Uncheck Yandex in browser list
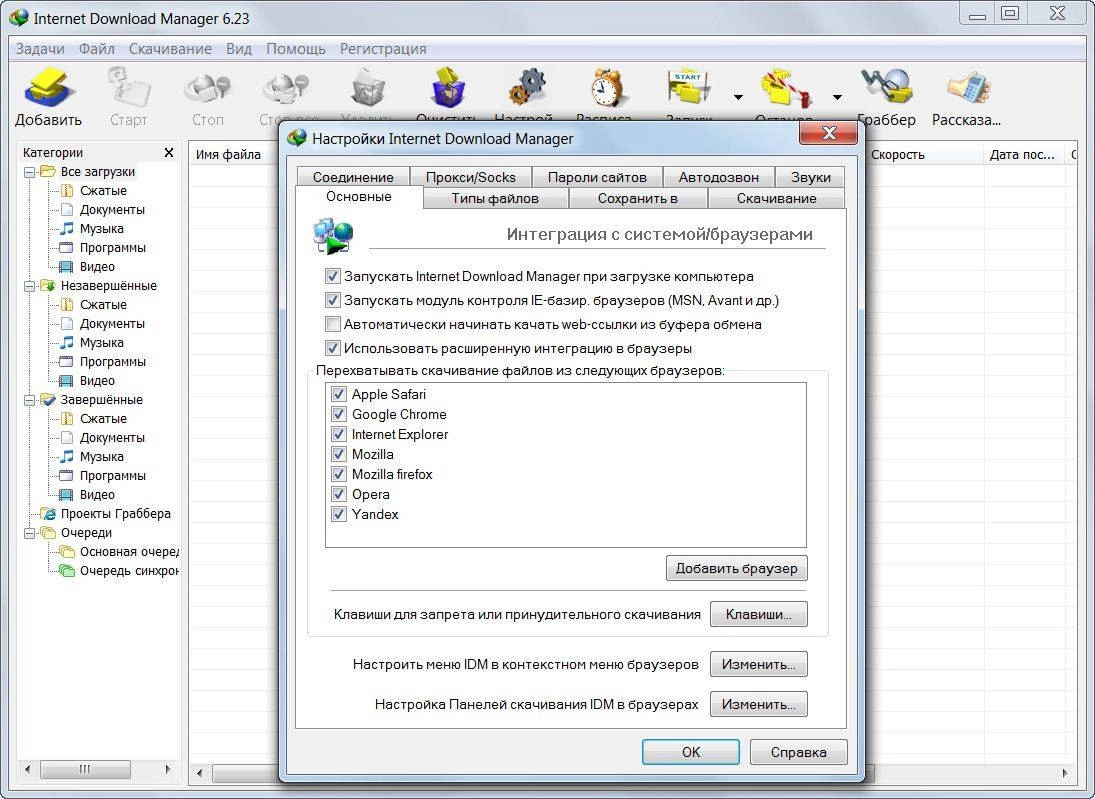This screenshot has height=799, width=1095. (339, 514)
